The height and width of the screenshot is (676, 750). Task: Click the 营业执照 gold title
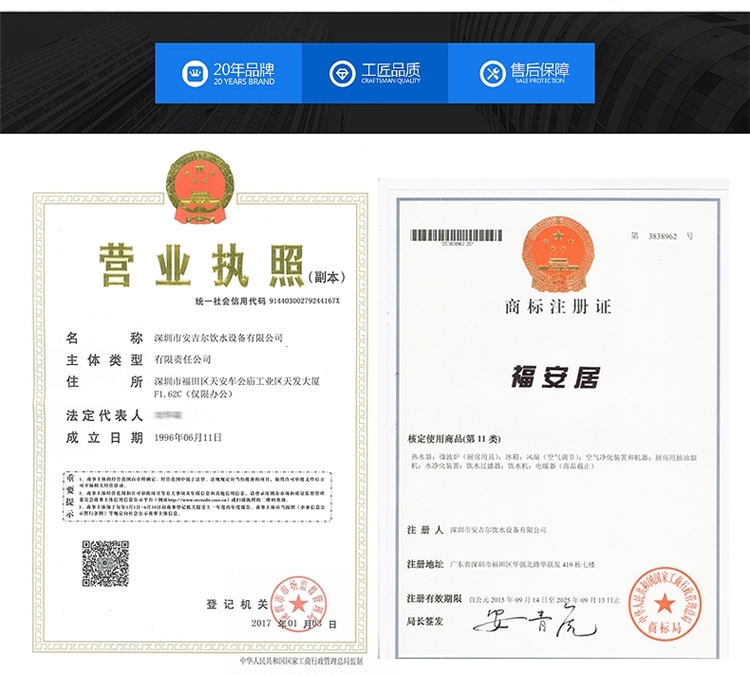click(201, 266)
